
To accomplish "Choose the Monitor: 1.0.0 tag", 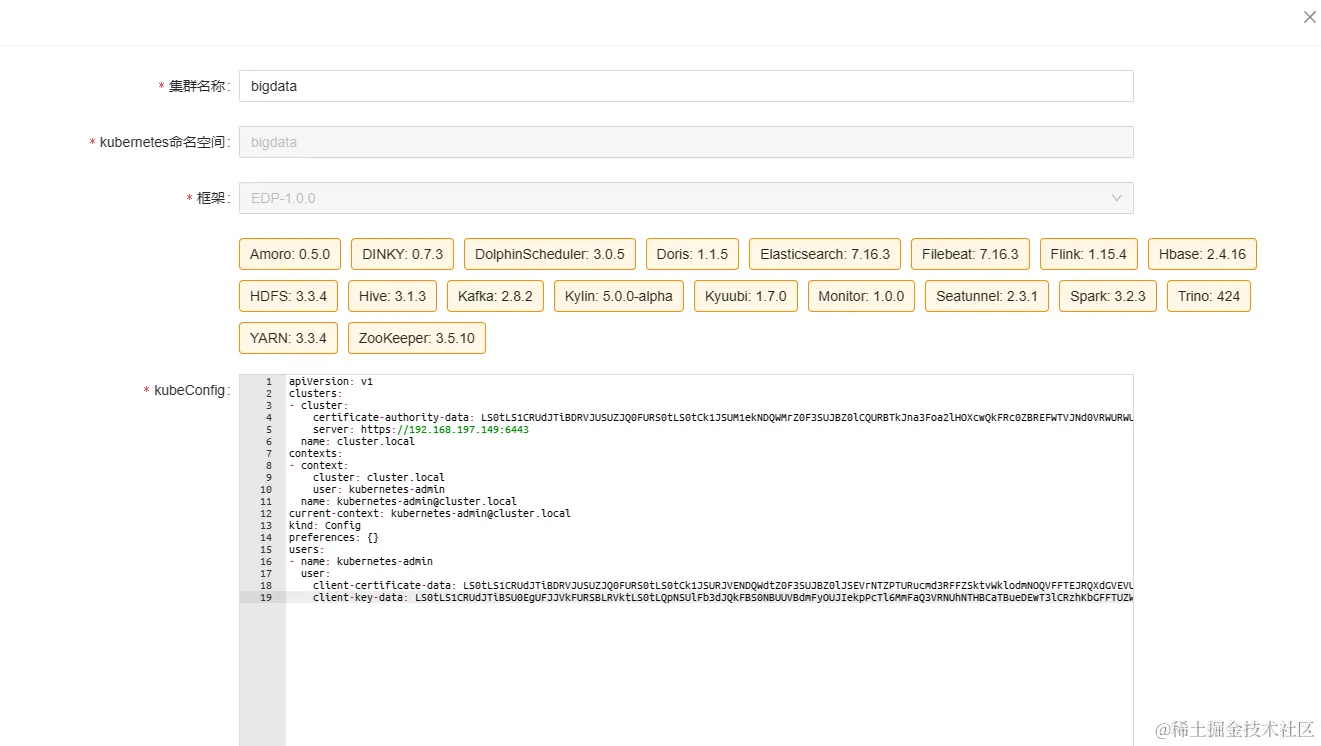I will tap(861, 296).
